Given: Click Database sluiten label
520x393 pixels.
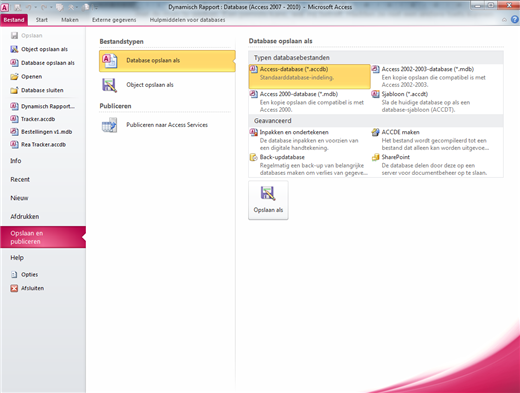Looking at the screenshot, I should (x=42, y=90).
